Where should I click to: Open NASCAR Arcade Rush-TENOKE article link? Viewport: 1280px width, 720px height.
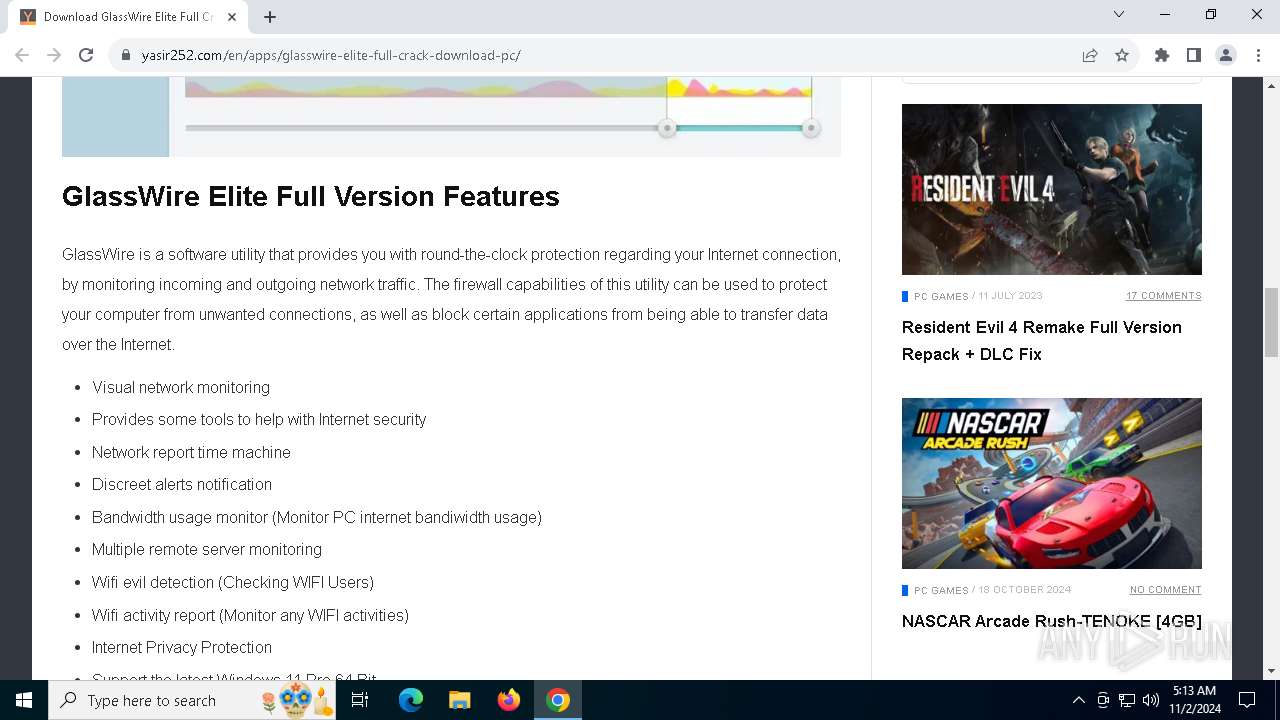(1052, 621)
